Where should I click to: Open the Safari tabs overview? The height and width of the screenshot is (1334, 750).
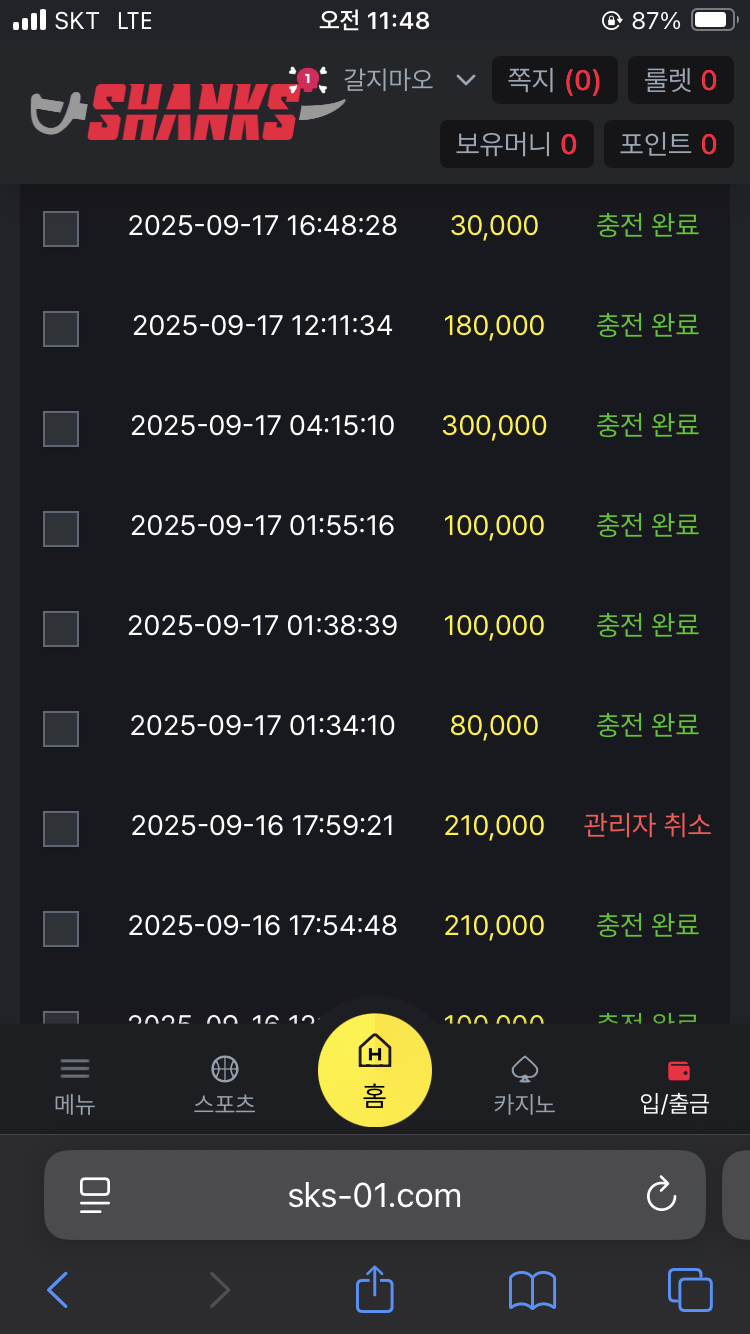[689, 1290]
